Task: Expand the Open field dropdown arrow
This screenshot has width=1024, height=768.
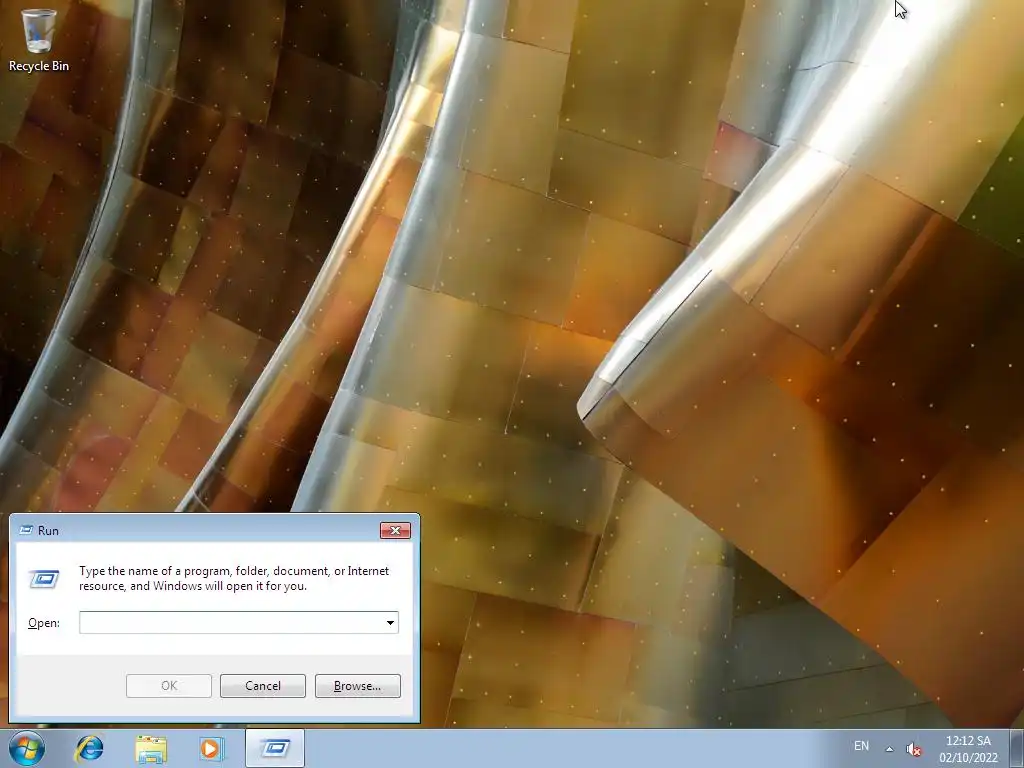Action: (391, 622)
